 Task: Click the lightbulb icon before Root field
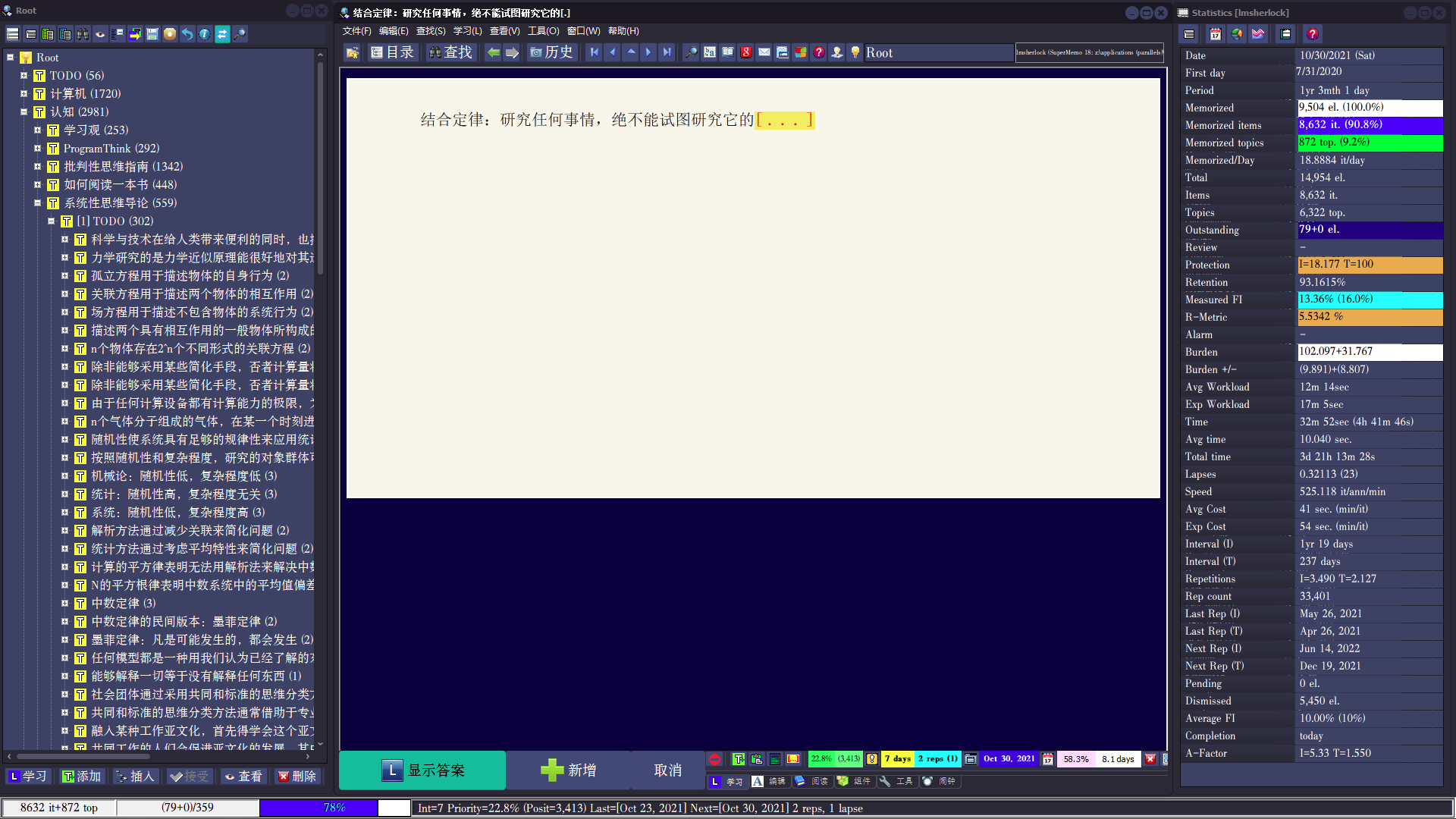[x=855, y=52]
